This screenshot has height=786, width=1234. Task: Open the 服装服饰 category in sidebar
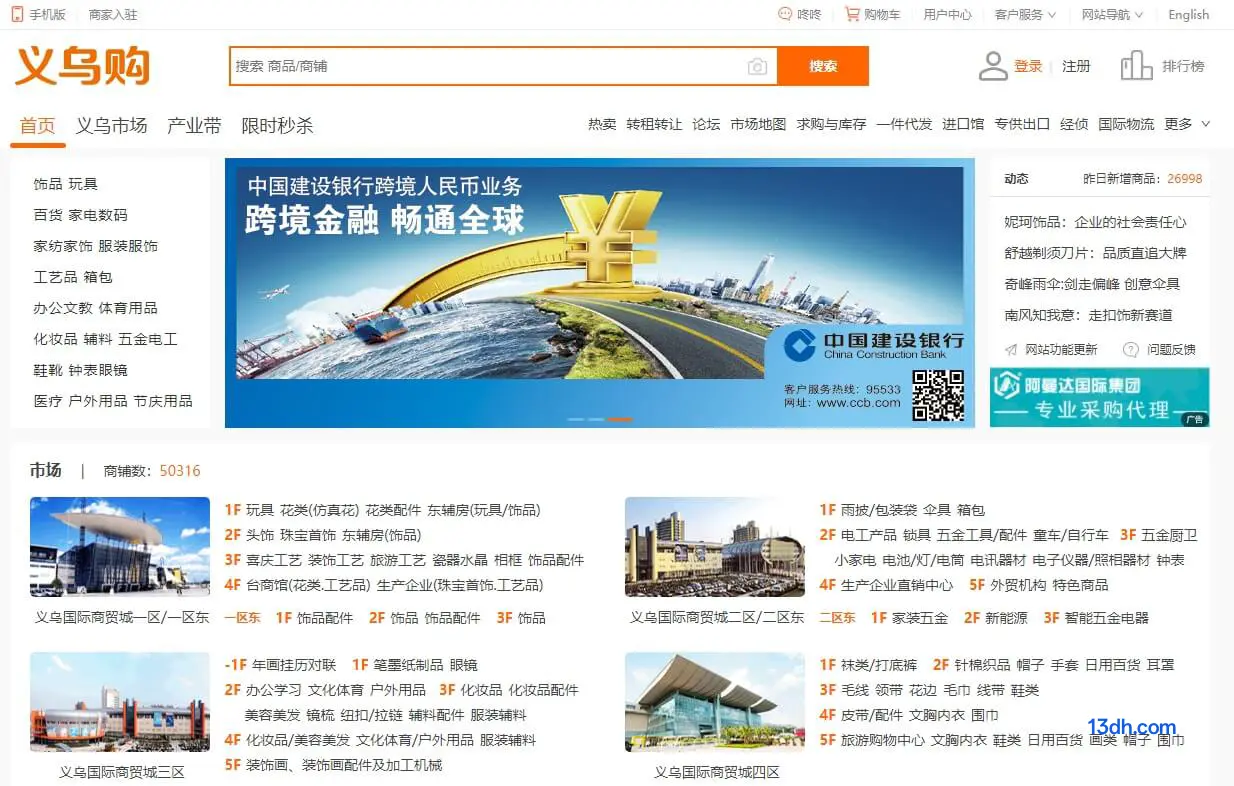click(128, 246)
